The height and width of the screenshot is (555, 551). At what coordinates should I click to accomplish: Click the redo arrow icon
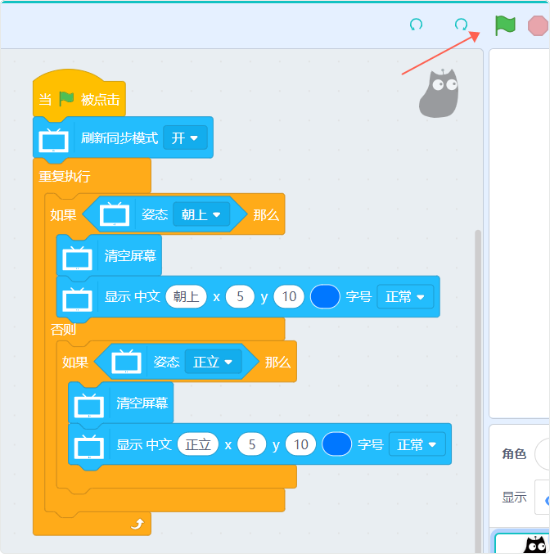(x=461, y=24)
